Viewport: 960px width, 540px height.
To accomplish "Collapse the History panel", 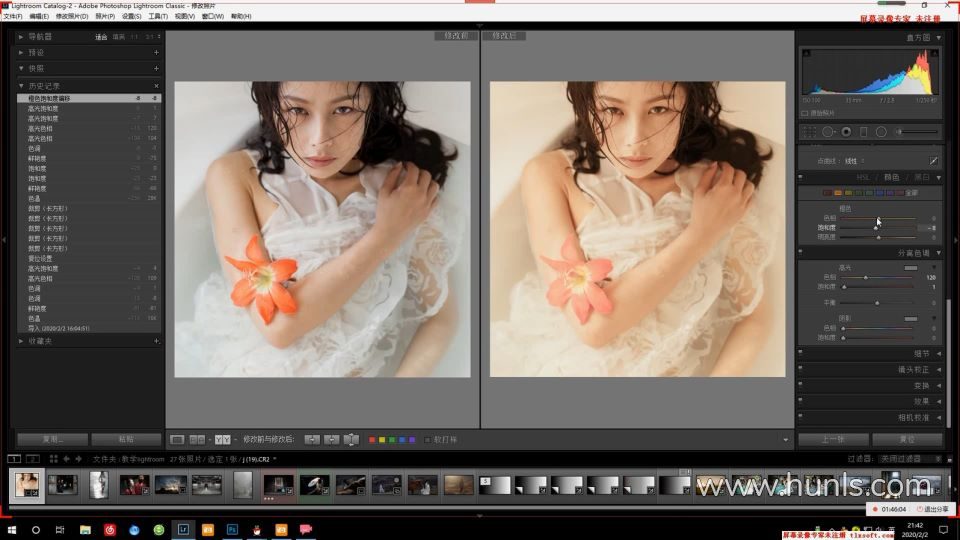I will (21, 86).
